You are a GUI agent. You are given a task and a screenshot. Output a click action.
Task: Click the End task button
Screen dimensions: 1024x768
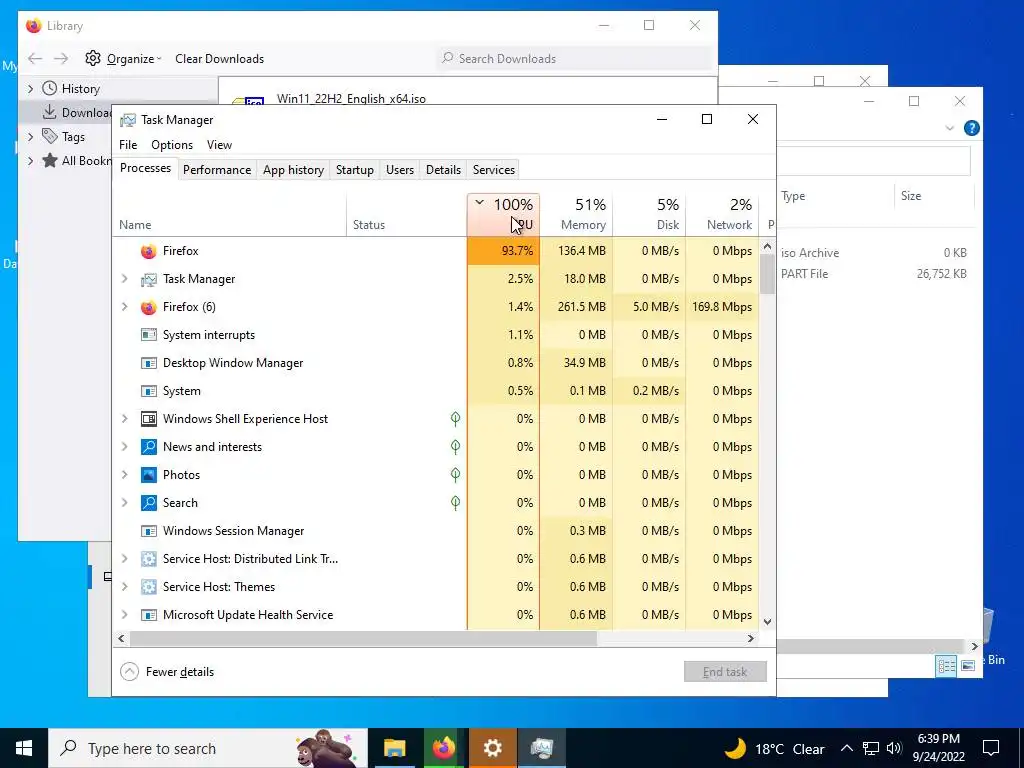725,671
